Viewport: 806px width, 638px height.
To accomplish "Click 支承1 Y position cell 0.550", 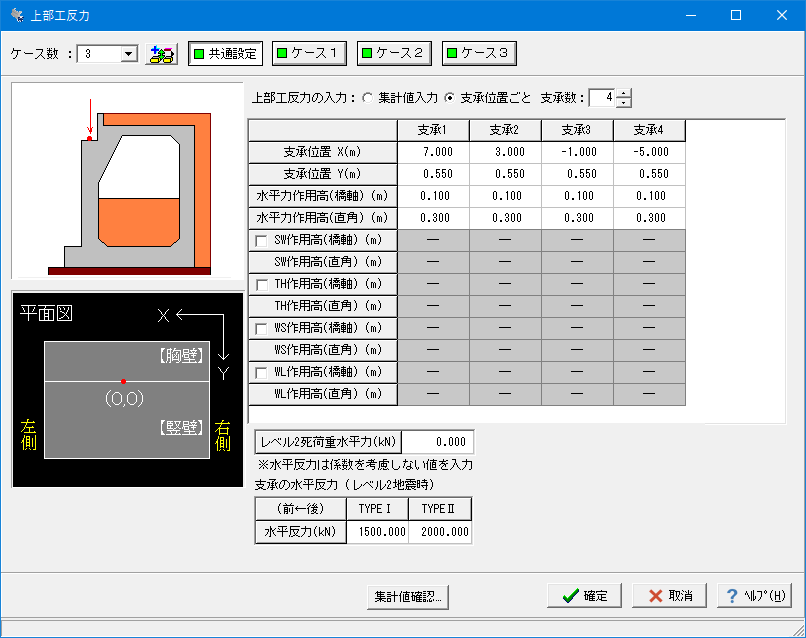I will pyautogui.click(x=433, y=174).
